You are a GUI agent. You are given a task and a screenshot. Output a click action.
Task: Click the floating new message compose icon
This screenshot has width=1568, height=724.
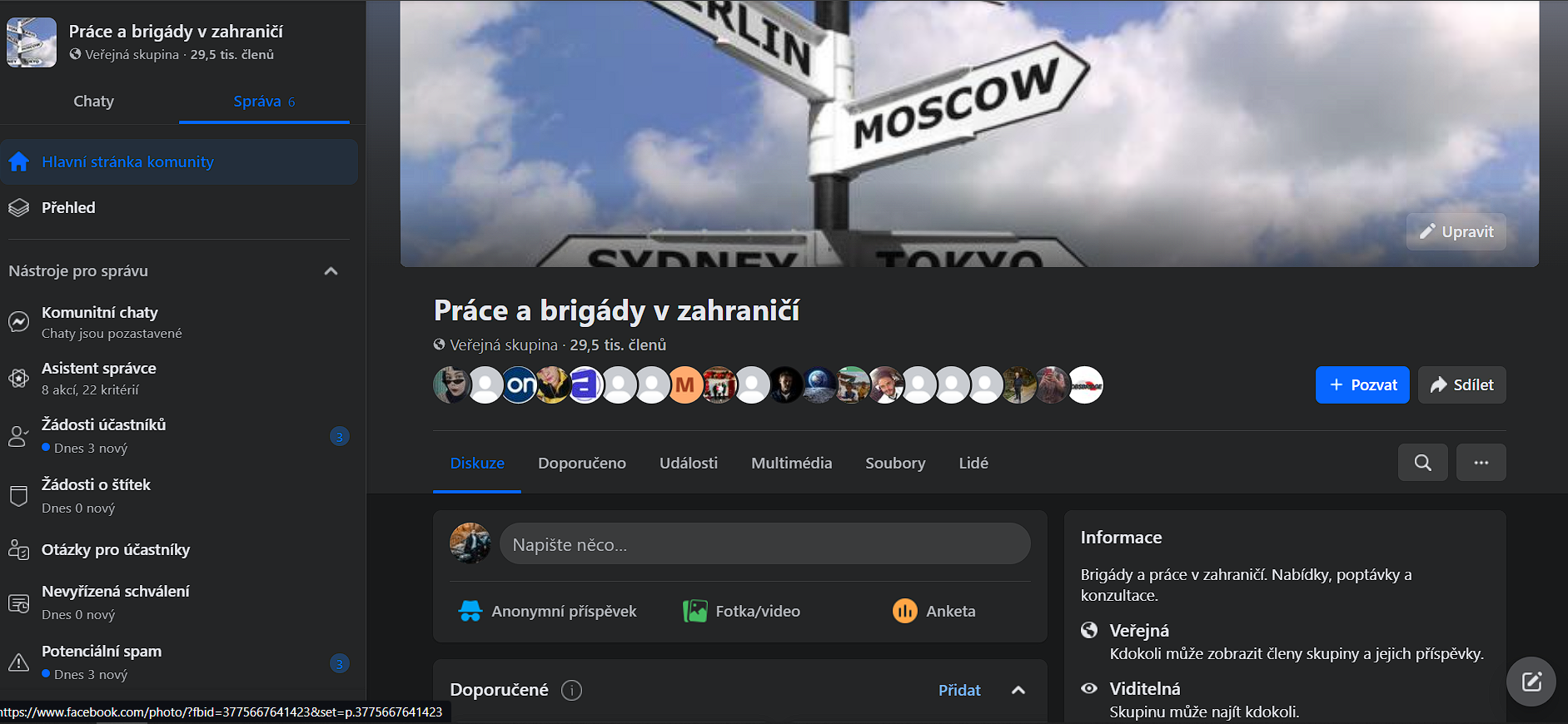(x=1531, y=682)
